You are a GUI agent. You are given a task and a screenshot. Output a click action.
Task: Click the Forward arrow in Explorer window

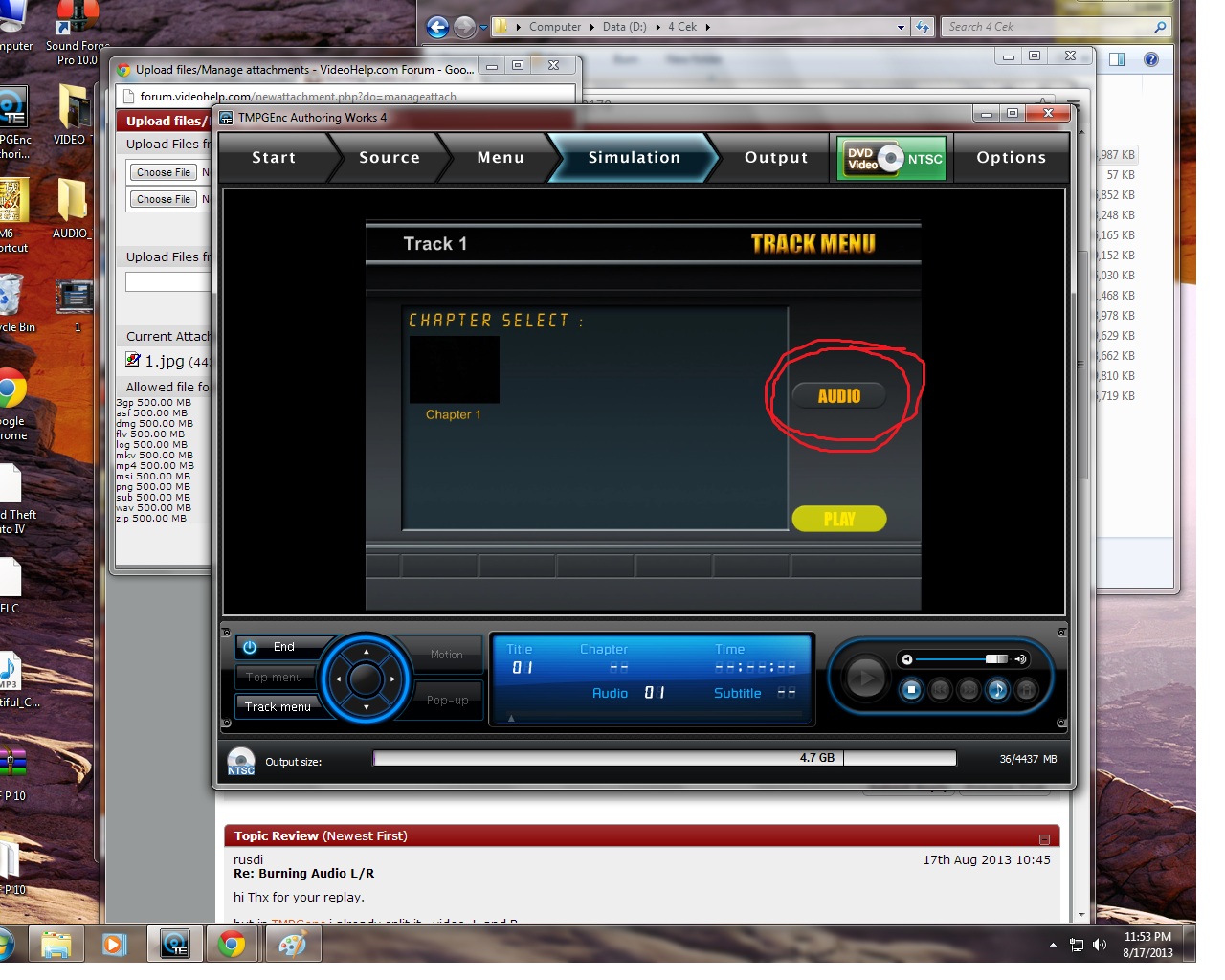(x=464, y=27)
